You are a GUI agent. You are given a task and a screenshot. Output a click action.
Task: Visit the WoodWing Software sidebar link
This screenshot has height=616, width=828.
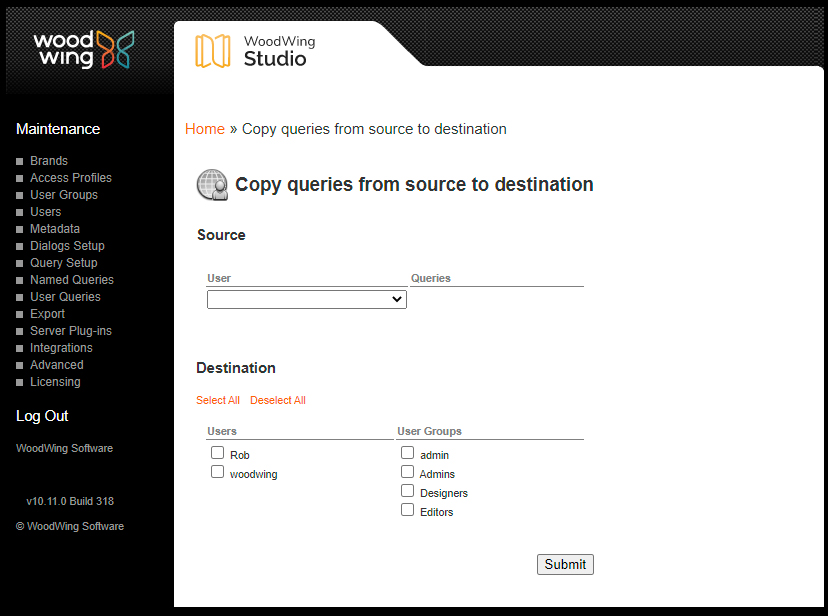coord(64,448)
